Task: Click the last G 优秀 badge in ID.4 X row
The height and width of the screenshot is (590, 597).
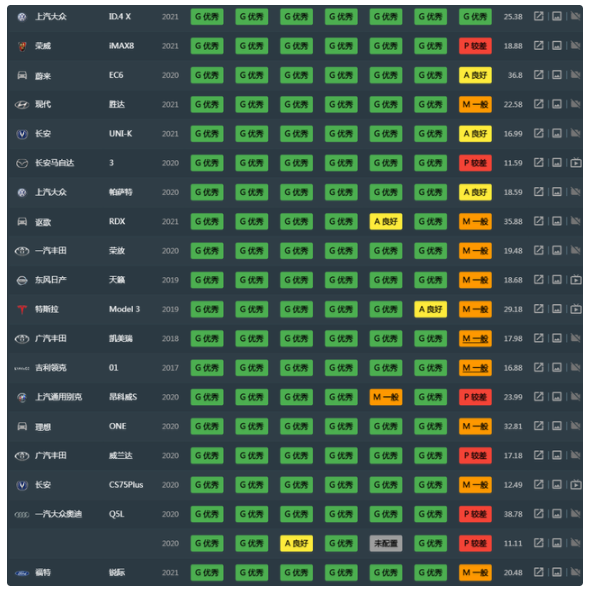Action: click(x=475, y=16)
